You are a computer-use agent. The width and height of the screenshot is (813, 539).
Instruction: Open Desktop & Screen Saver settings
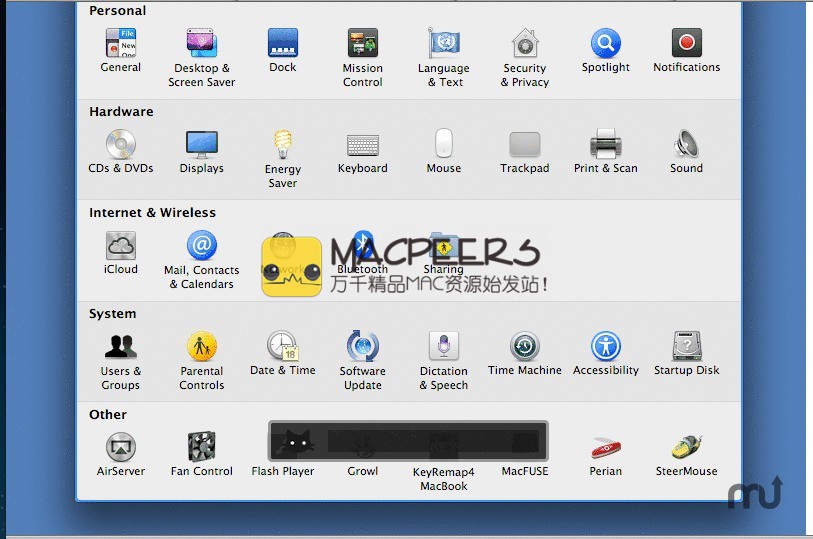pyautogui.click(x=202, y=44)
